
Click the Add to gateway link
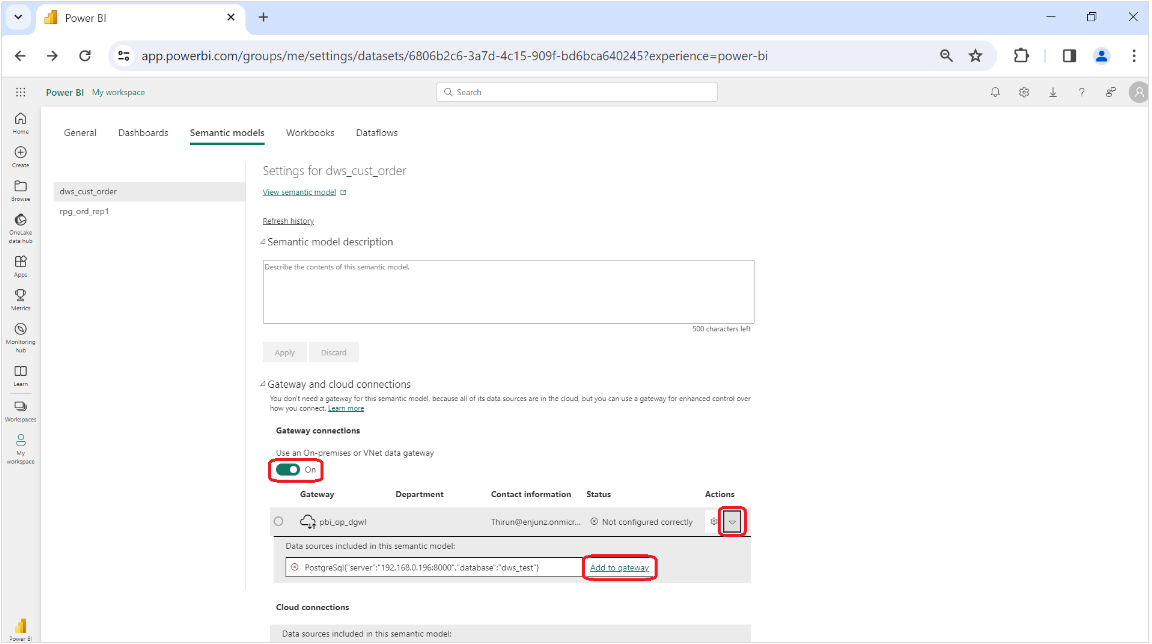(x=619, y=568)
